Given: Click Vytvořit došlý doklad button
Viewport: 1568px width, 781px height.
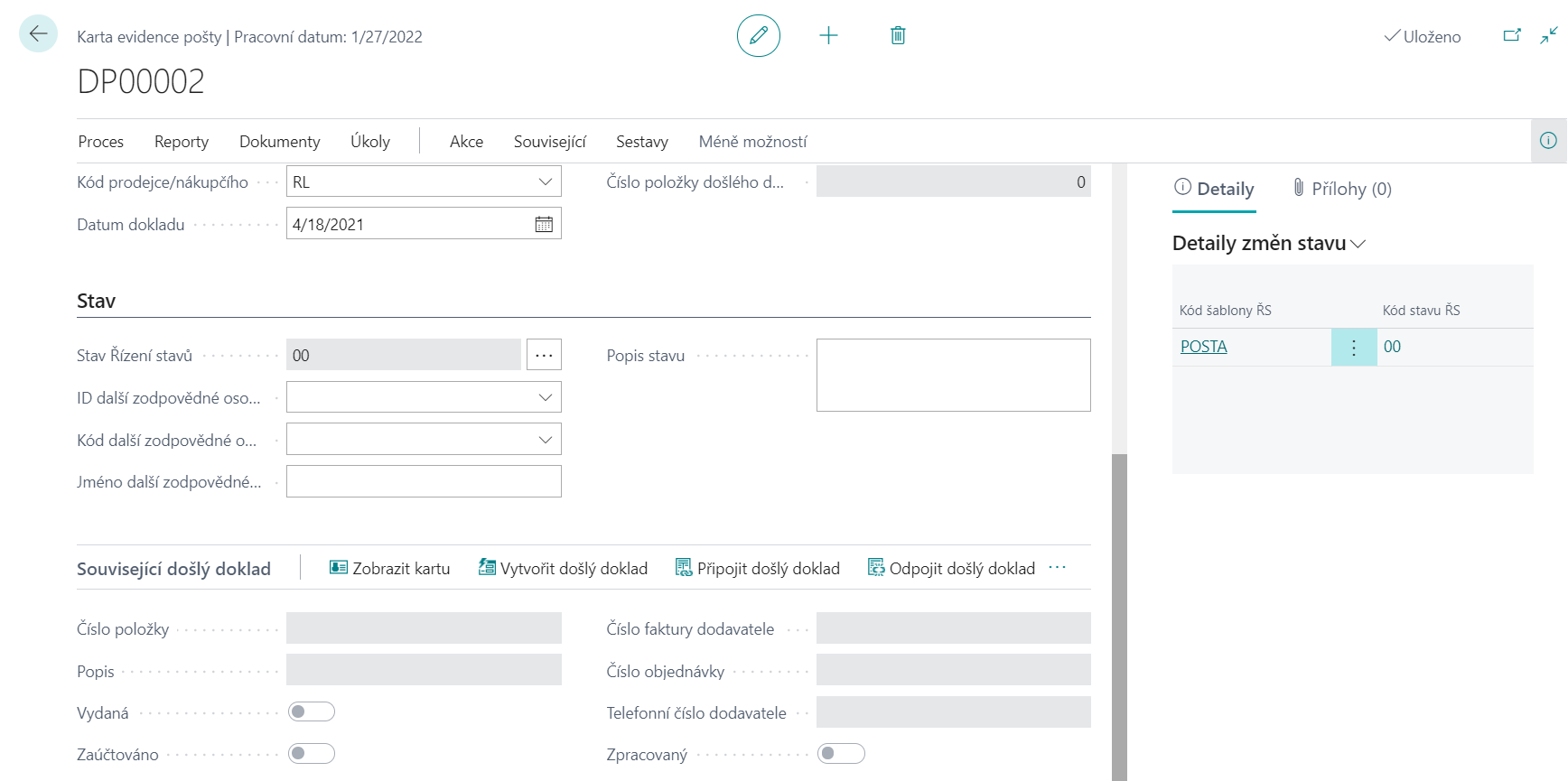Looking at the screenshot, I should pos(563,569).
